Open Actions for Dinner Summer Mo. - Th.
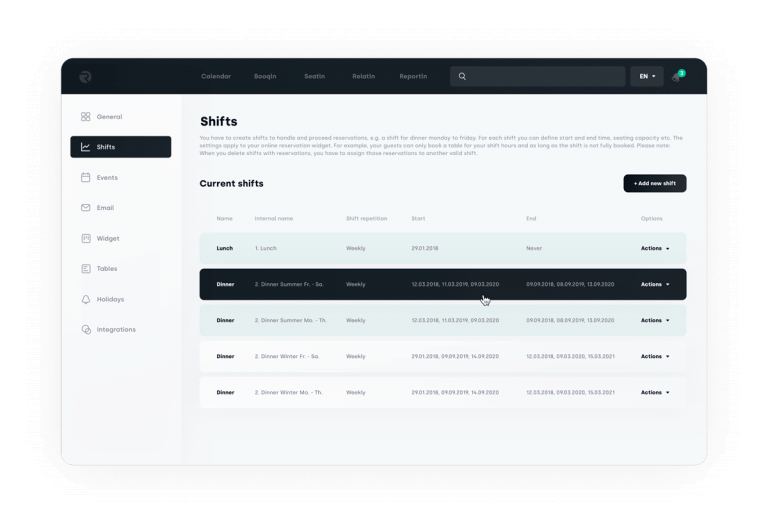 [655, 320]
